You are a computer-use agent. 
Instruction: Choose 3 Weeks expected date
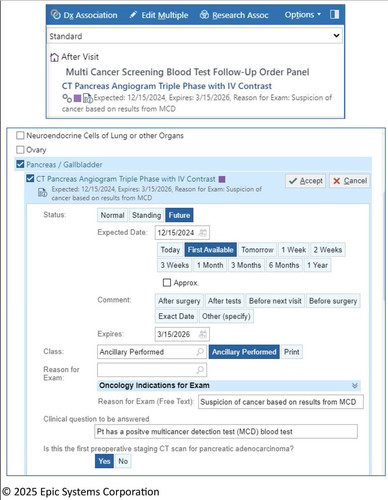pos(174,265)
